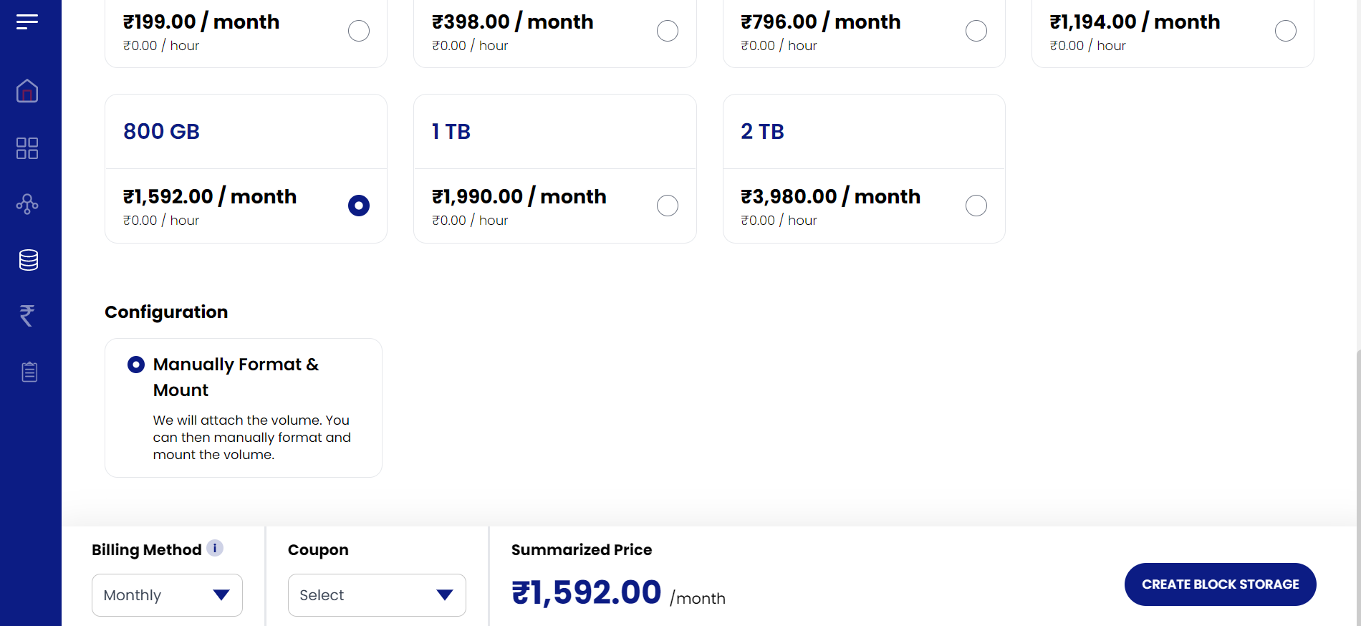Open the storage database sidebar icon
This screenshot has width=1362, height=626.
pos(28,260)
